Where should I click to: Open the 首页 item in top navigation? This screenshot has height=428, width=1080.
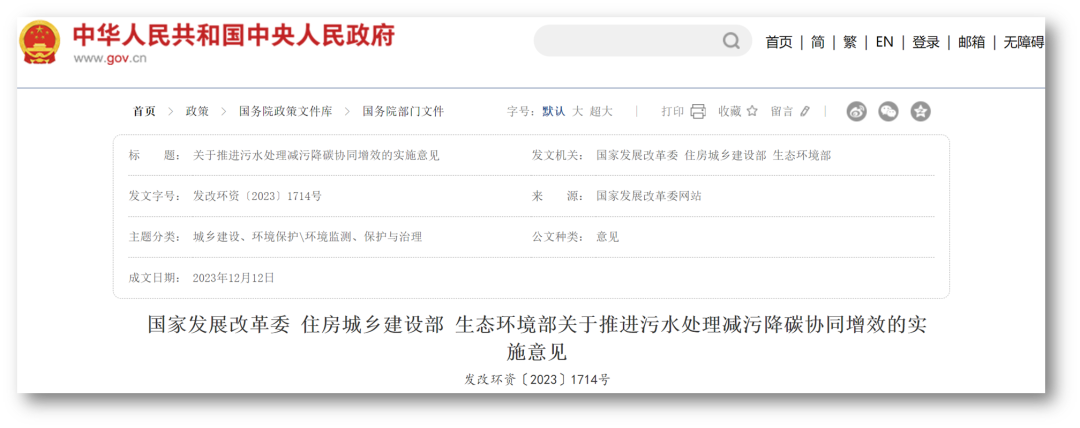(779, 42)
